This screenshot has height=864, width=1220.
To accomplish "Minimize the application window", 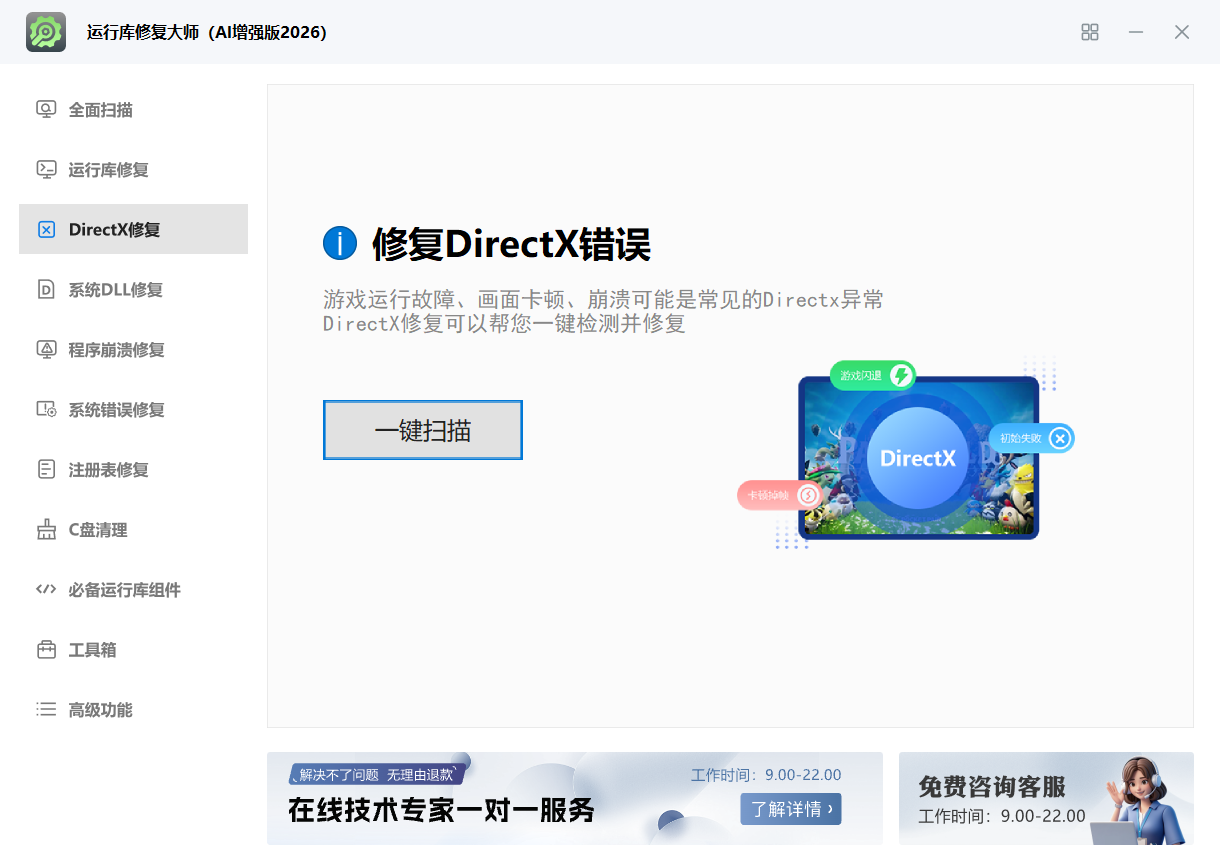I will pos(1136,32).
